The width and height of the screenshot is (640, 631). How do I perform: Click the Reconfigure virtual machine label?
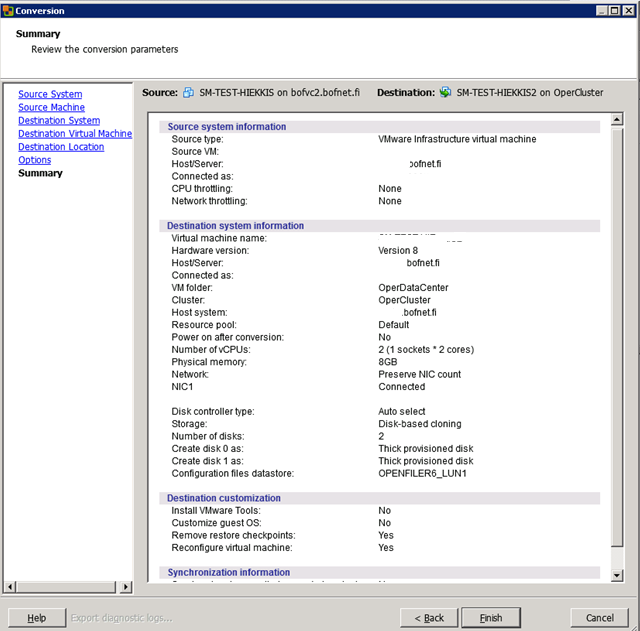(232, 548)
